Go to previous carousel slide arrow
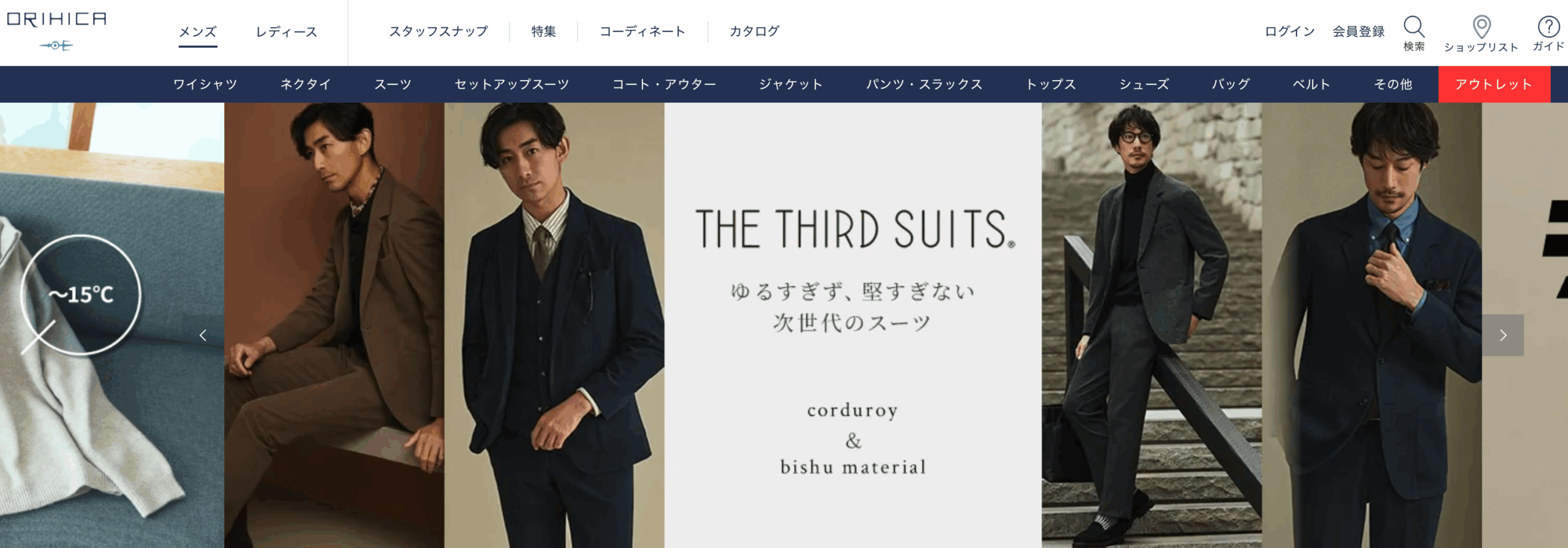 203,335
